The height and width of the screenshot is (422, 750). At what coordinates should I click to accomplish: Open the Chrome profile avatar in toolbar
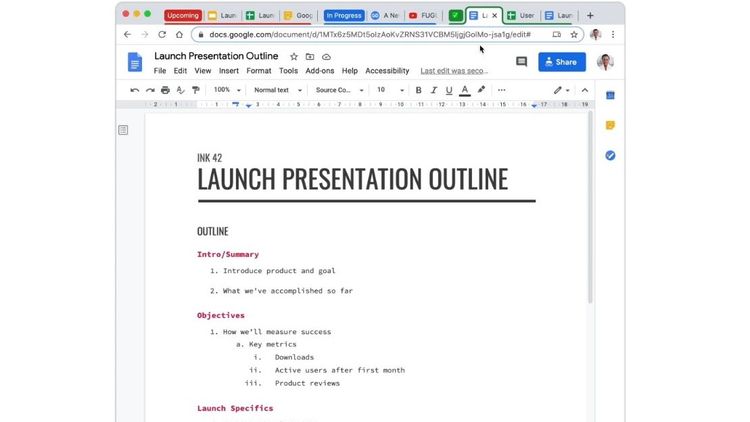point(596,34)
